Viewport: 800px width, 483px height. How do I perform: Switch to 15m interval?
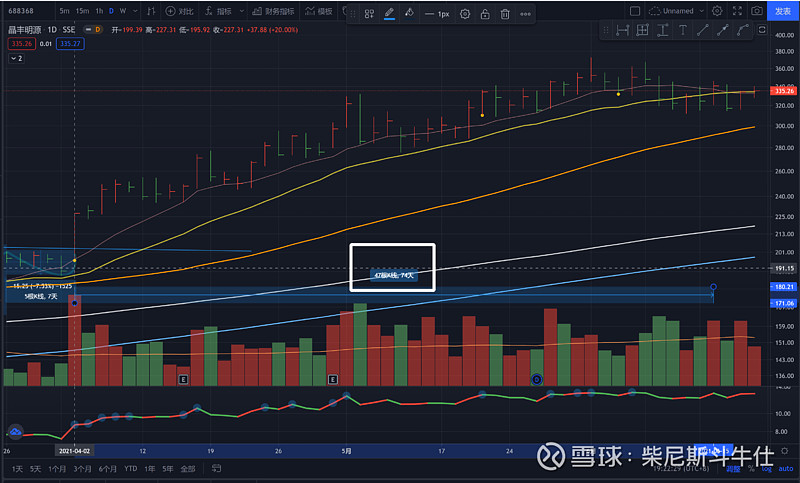pos(82,11)
